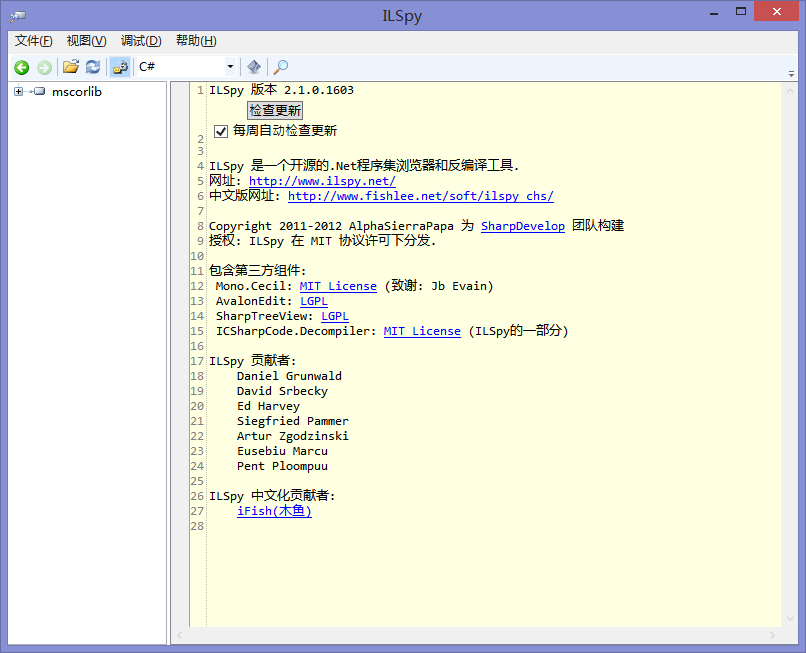Screen dimensions: 806x653
Task: Click the Forward navigation arrow
Action: coord(44,67)
